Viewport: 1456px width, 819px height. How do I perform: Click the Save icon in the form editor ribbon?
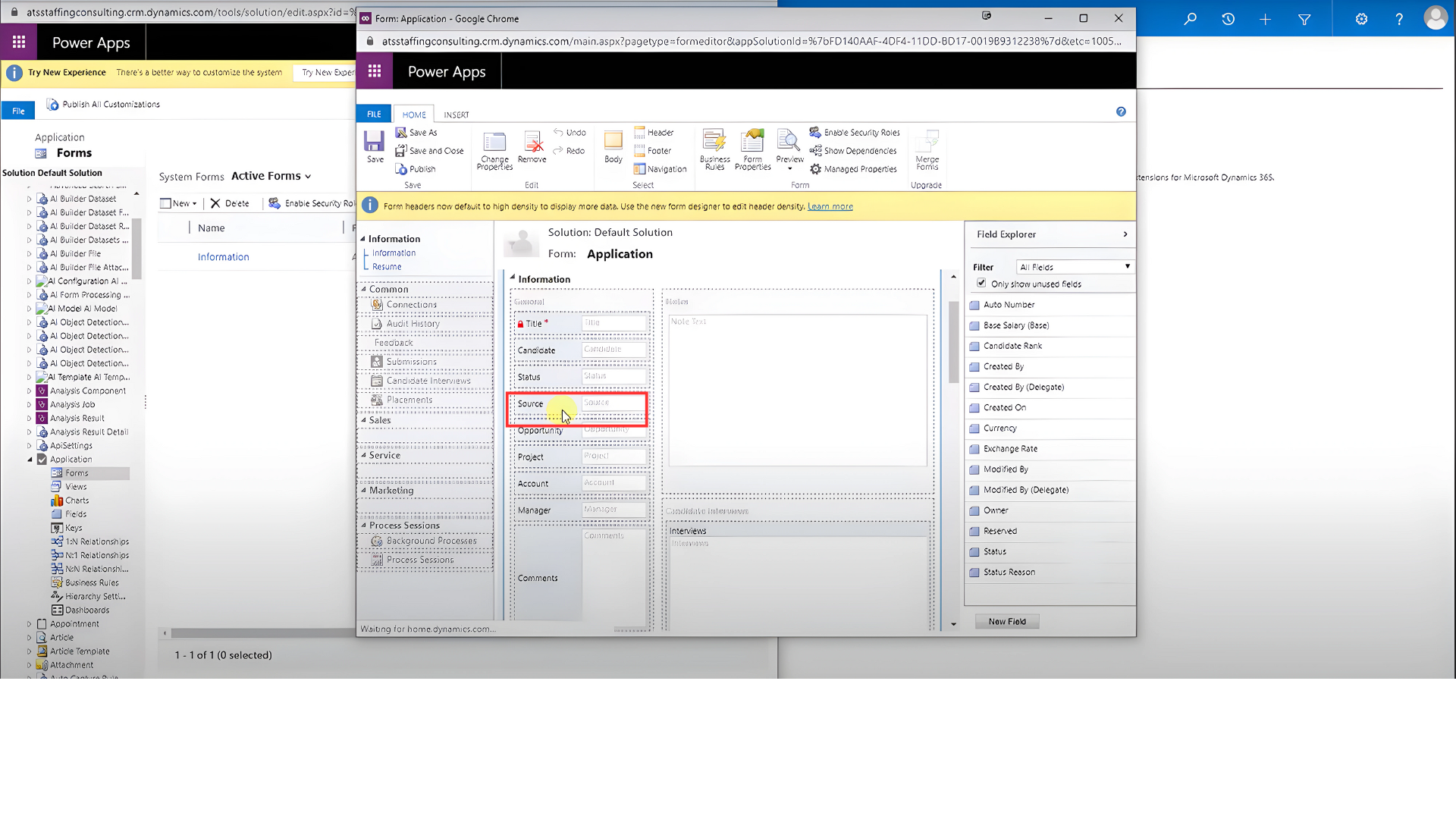click(x=375, y=146)
